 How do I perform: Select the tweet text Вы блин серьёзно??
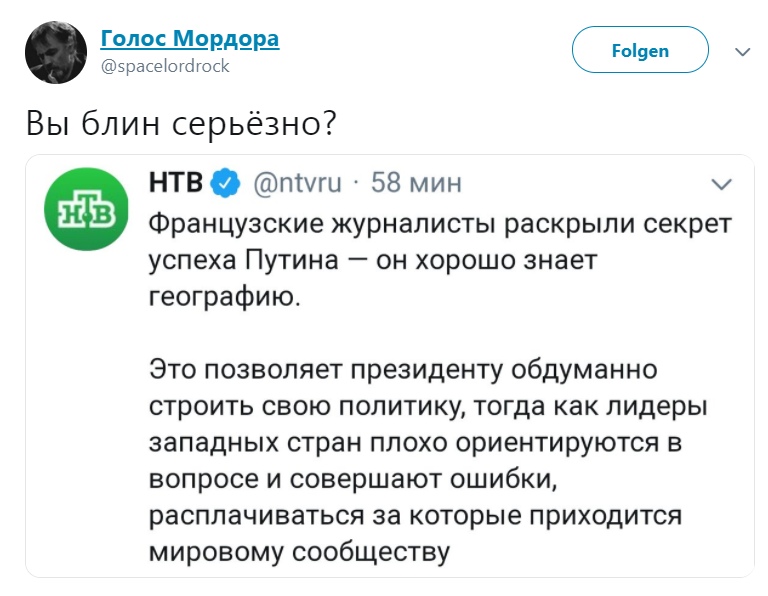tap(179, 123)
